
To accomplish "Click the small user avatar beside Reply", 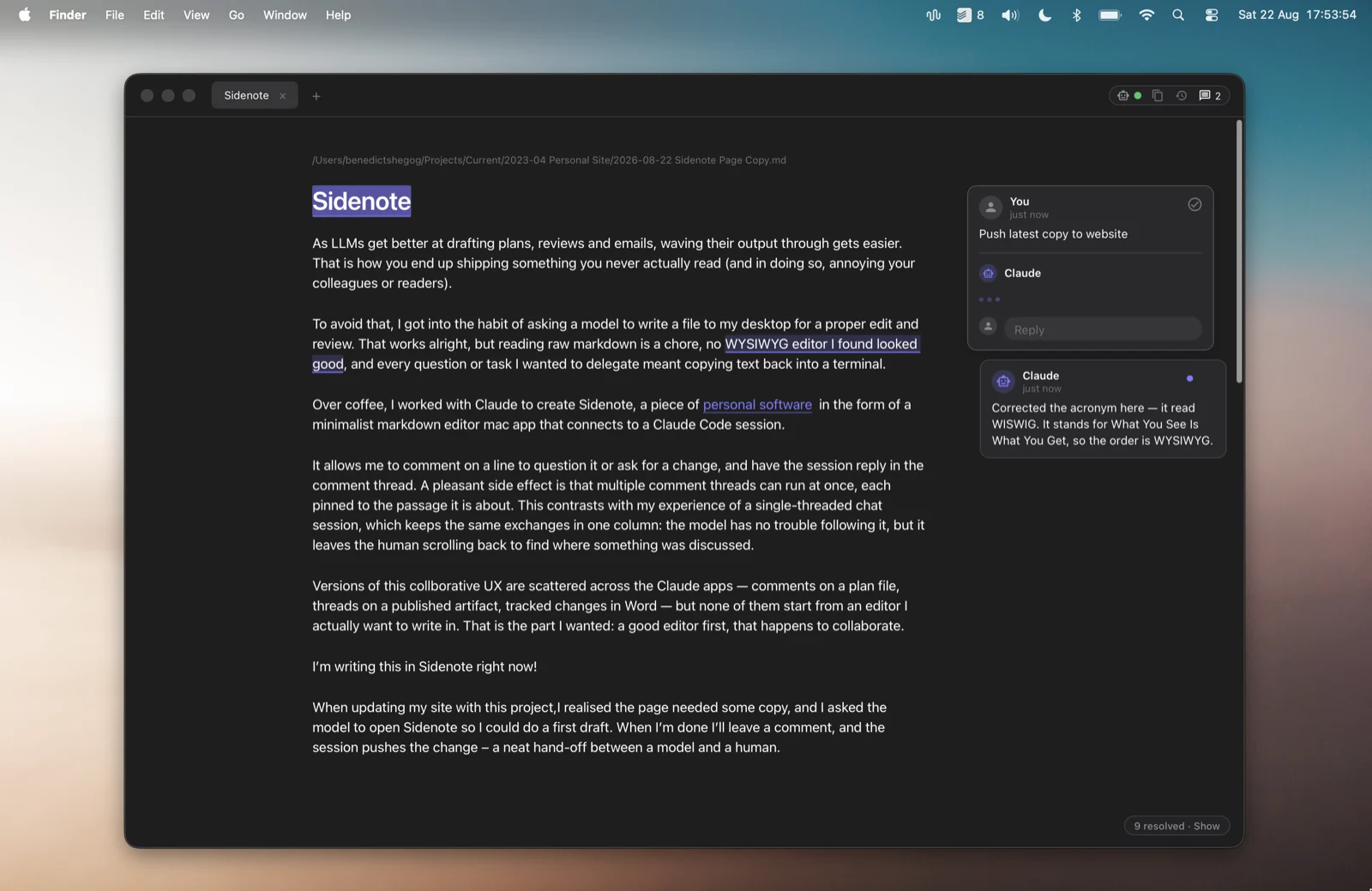I will point(988,327).
